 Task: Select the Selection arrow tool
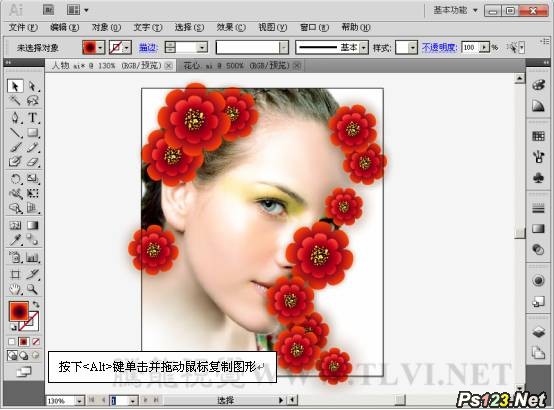point(15,86)
